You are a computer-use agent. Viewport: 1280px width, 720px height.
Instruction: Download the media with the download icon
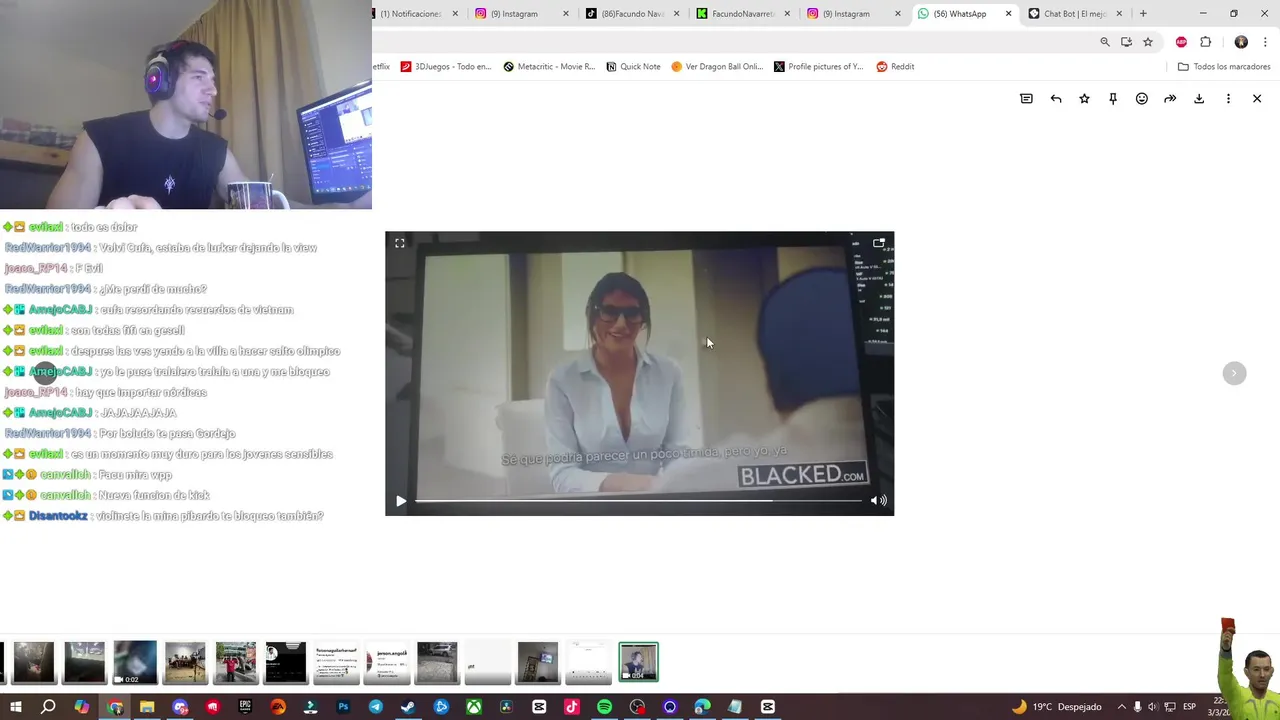coord(1199,99)
